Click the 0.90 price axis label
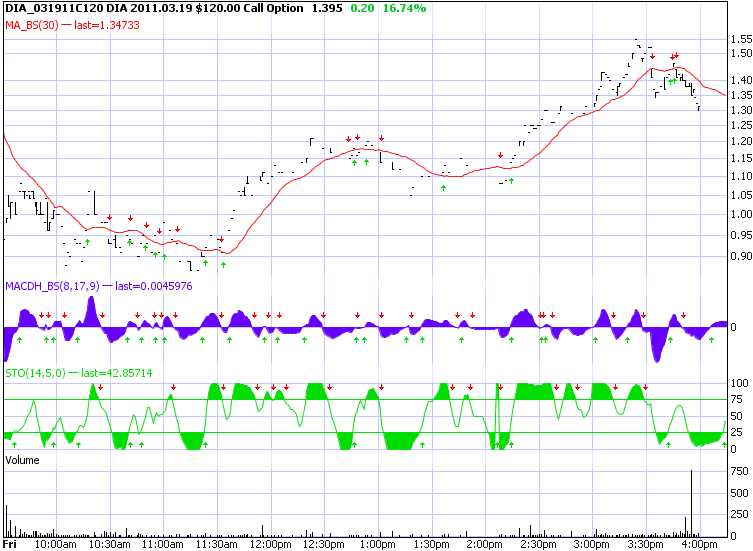This screenshot has height=551, width=753. [740, 256]
